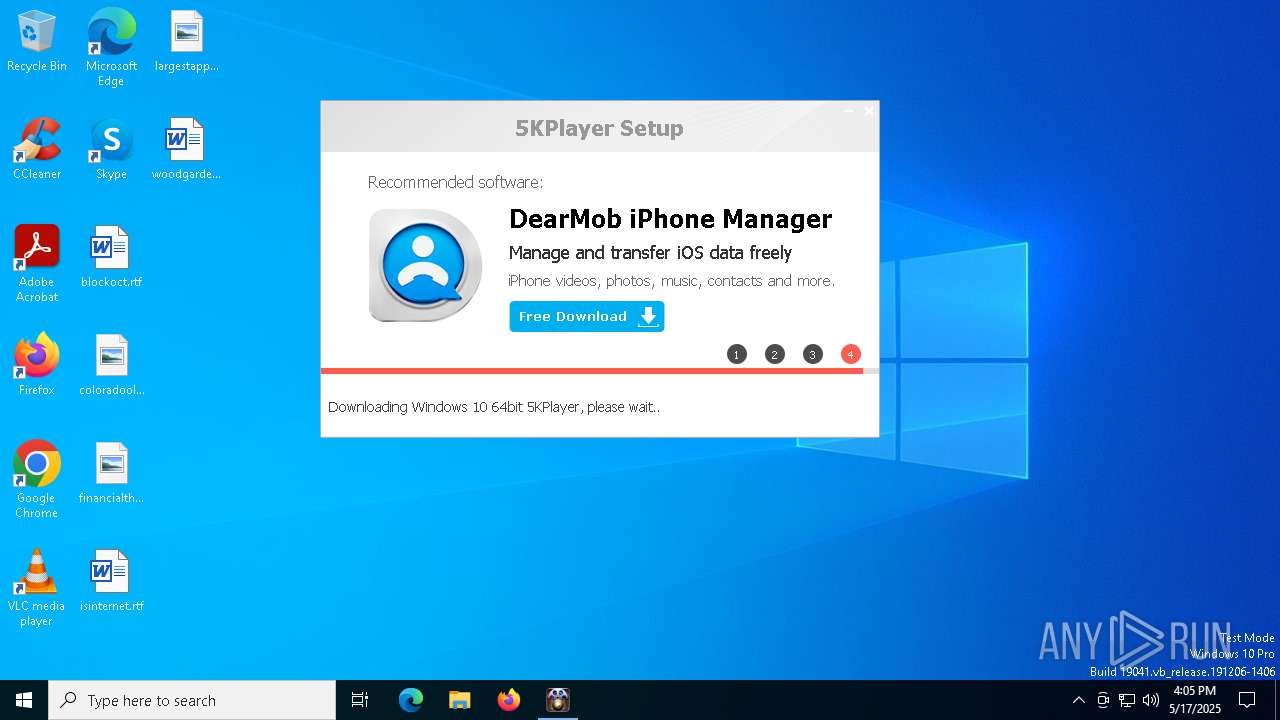
Task: Select Adobe Acrobat desktop shortcut
Action: 37,264
